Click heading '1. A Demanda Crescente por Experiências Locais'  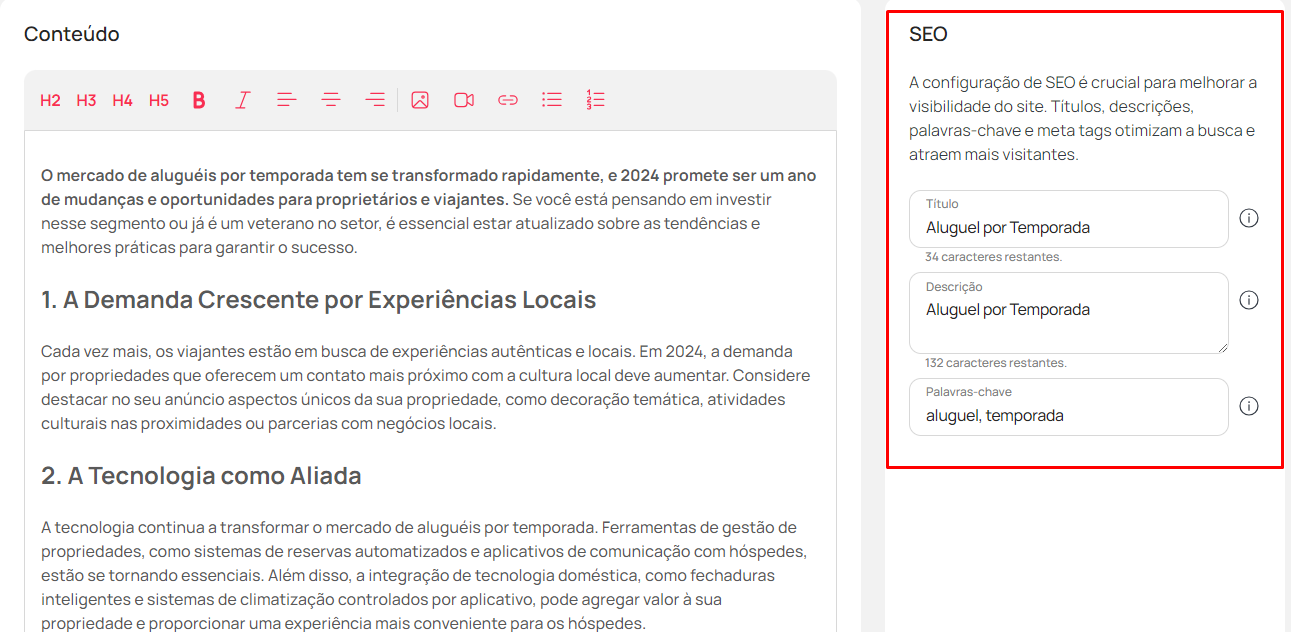point(319,300)
